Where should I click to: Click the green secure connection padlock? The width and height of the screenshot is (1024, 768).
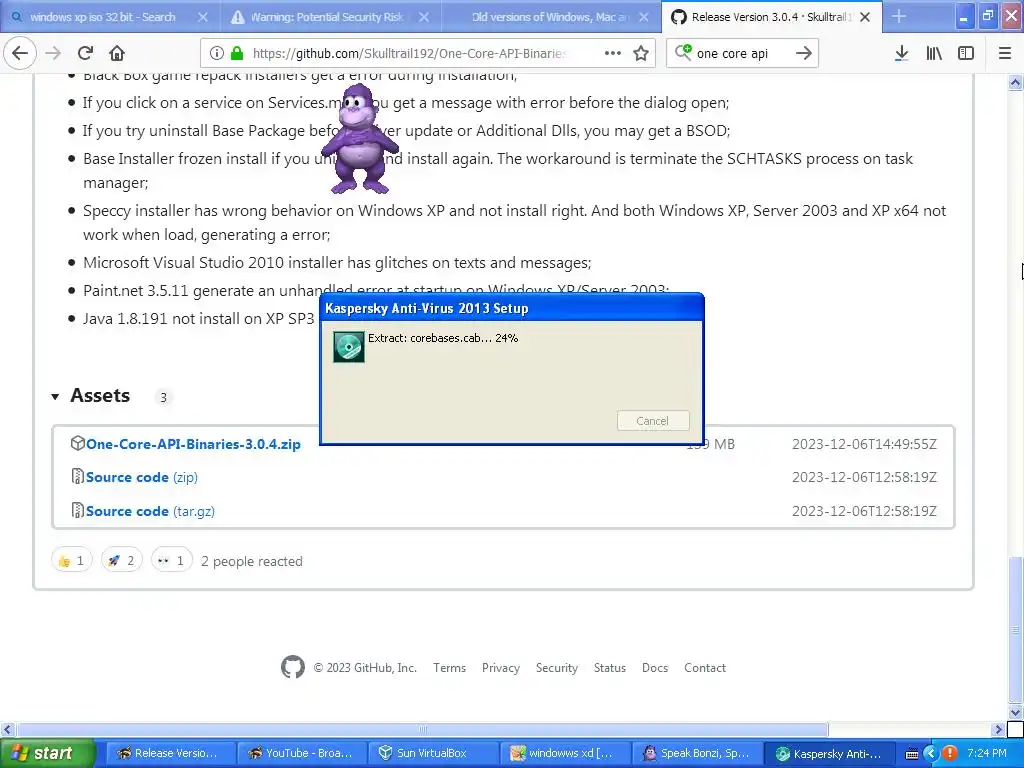[x=237, y=54]
